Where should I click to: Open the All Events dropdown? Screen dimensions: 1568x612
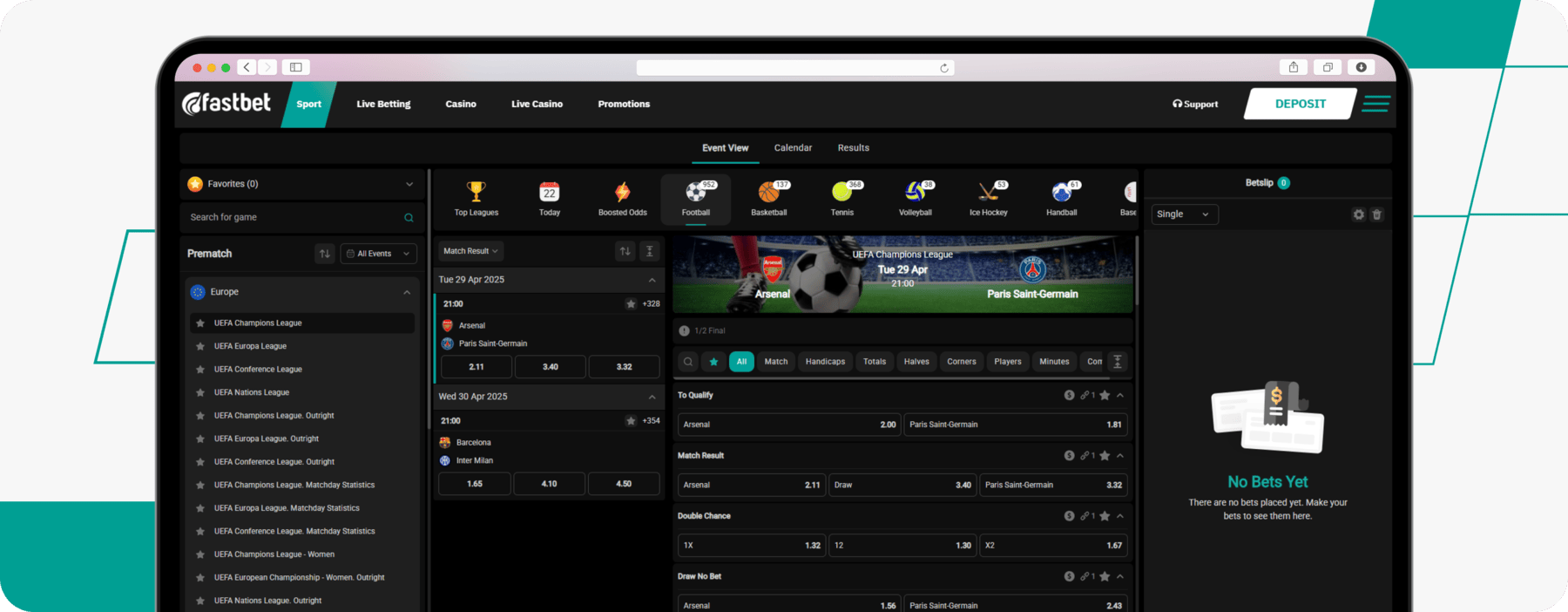click(379, 254)
